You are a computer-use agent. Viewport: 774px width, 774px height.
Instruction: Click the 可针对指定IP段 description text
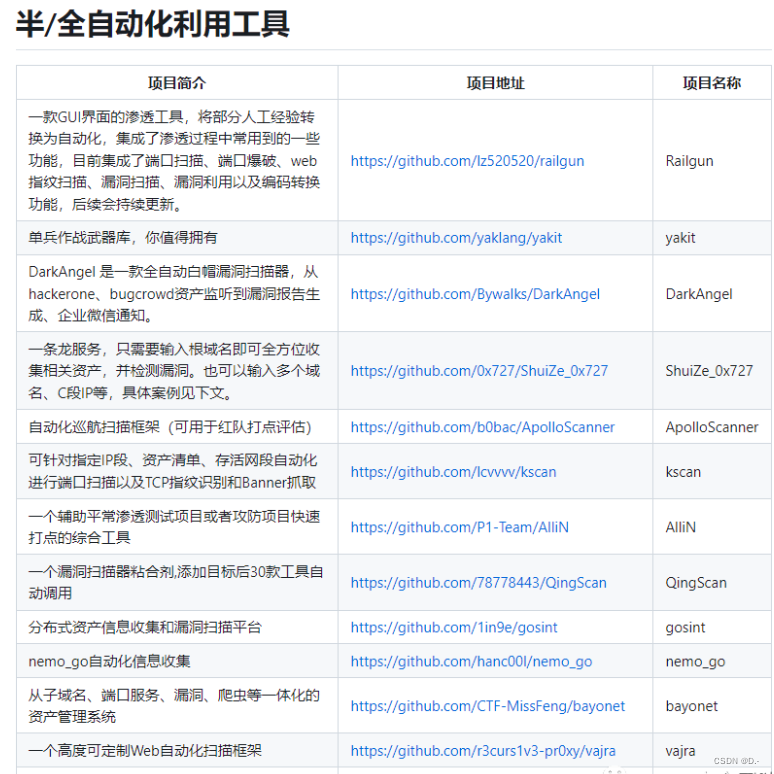point(173,471)
